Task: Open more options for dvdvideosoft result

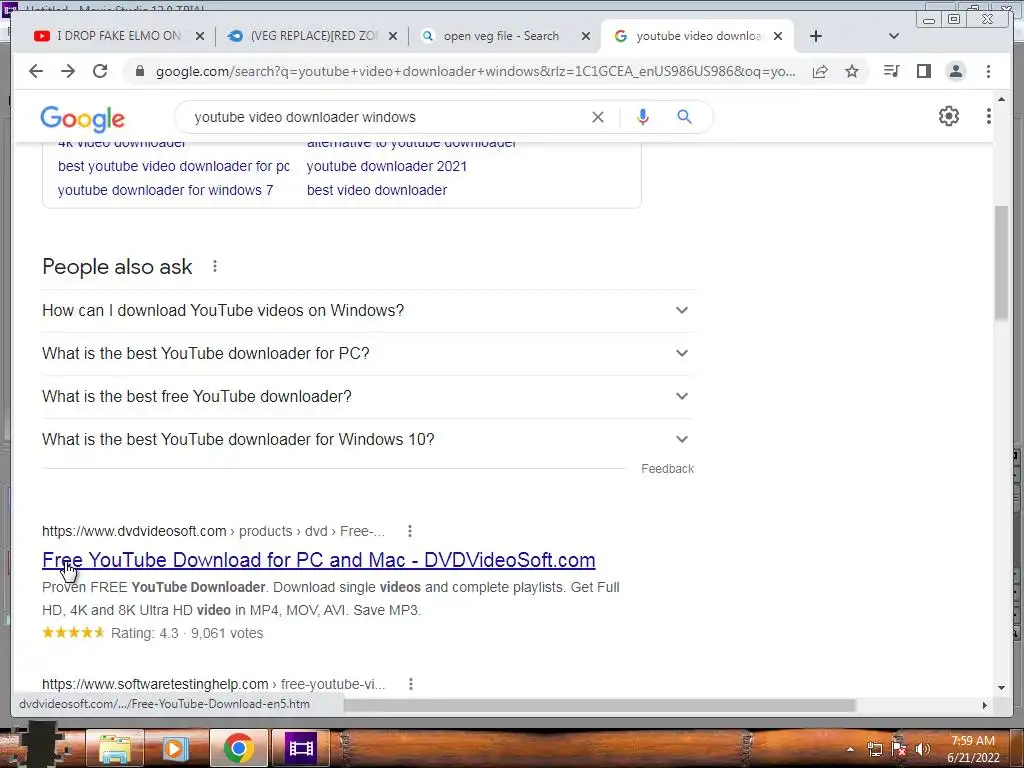Action: 409,531
